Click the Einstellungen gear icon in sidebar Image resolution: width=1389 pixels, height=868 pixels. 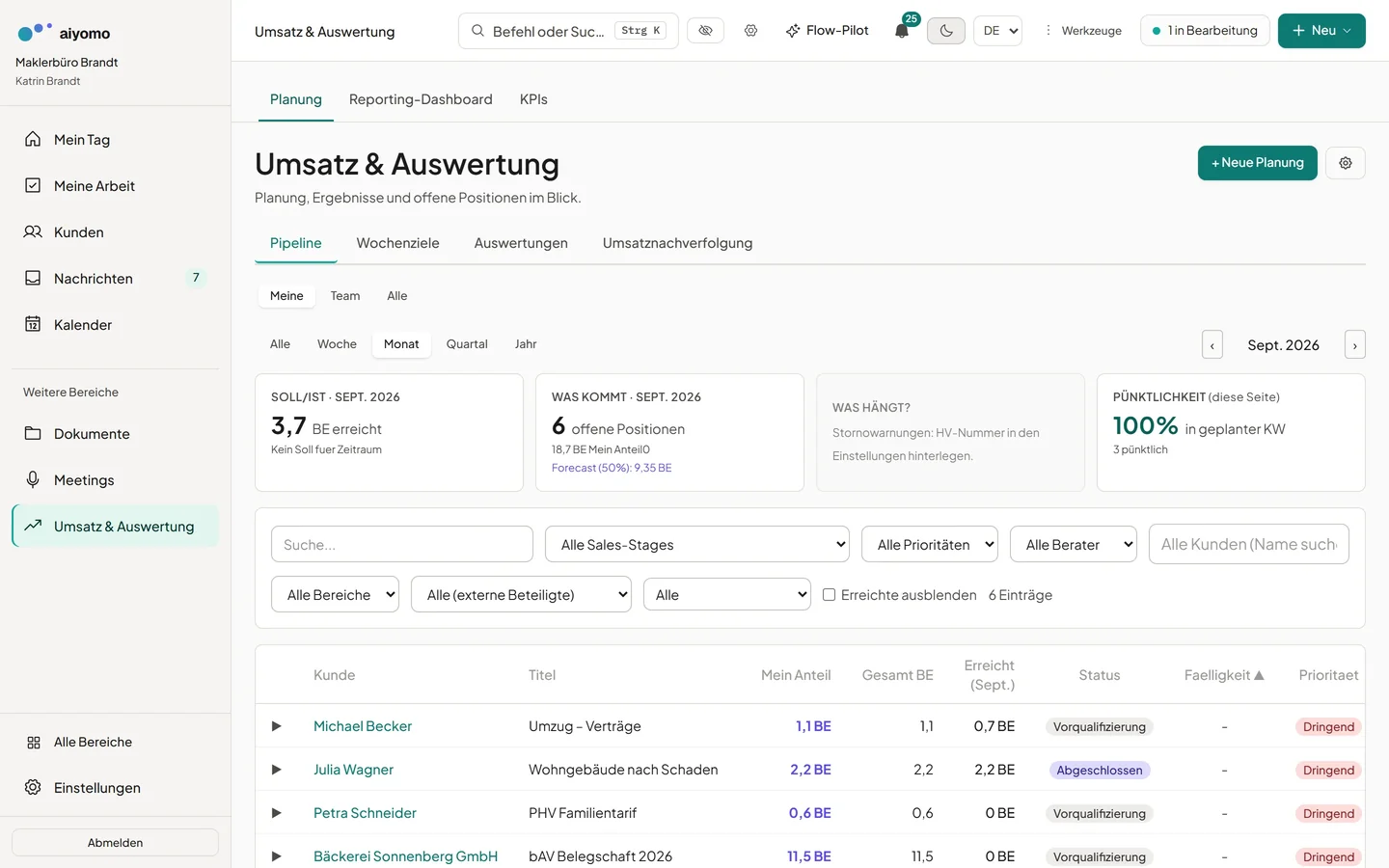pyautogui.click(x=33, y=787)
